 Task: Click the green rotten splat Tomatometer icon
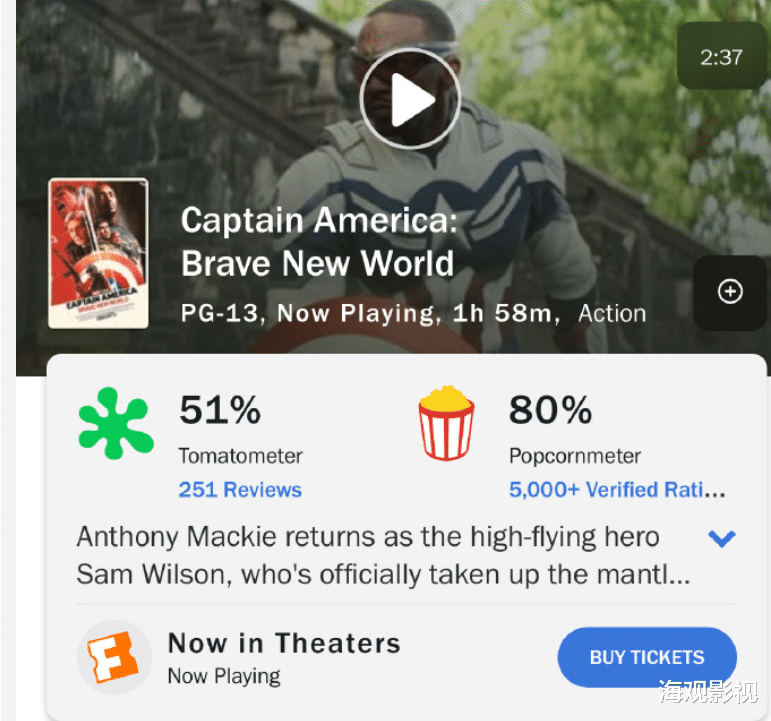pyautogui.click(x=116, y=424)
